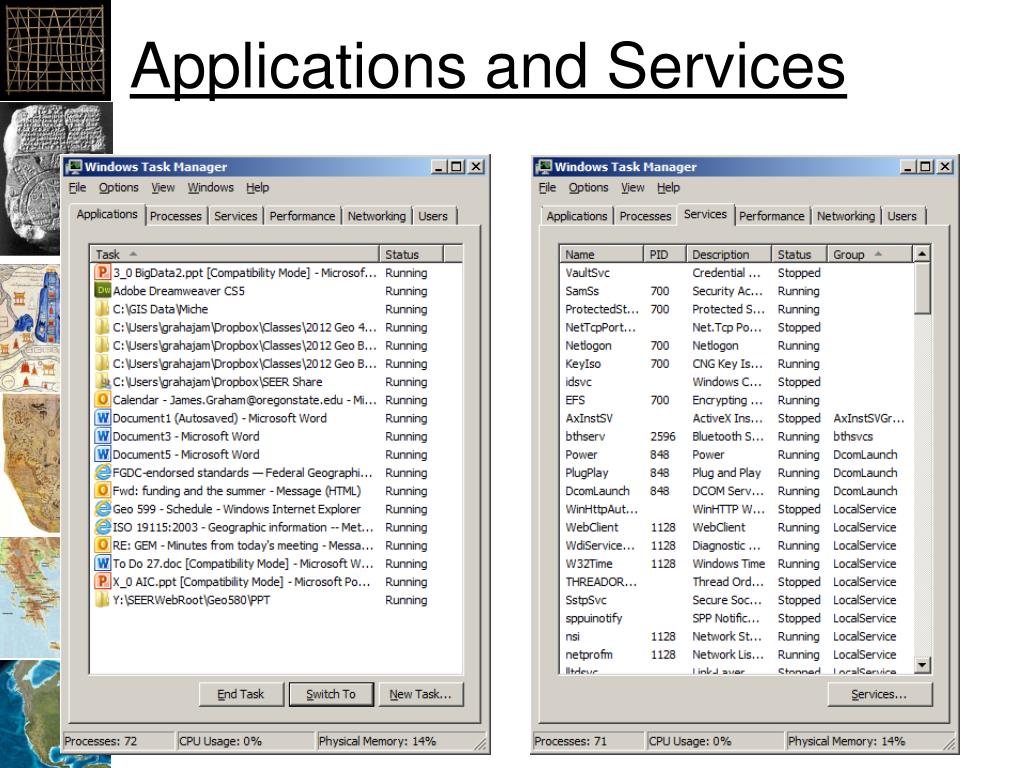
Task: Sort applications by Status column header
Action: 411,254
